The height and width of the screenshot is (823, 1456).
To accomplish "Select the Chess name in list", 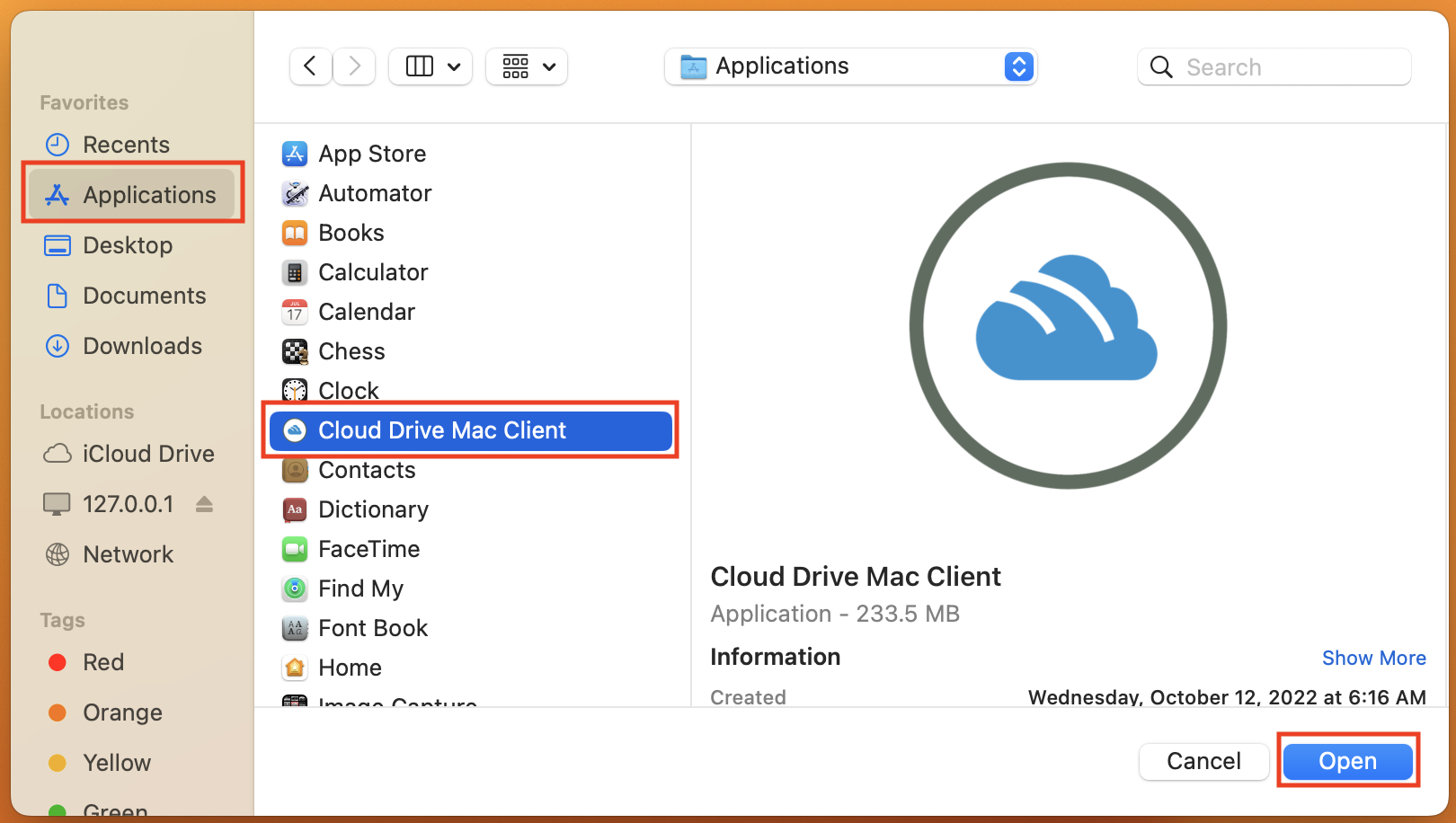I will point(351,351).
